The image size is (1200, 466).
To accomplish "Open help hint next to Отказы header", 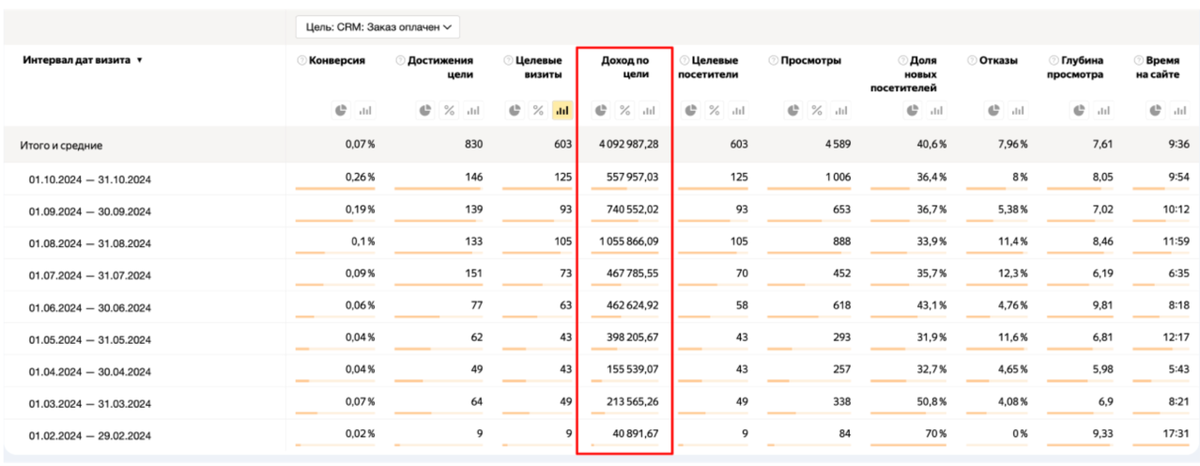I will 972,61.
